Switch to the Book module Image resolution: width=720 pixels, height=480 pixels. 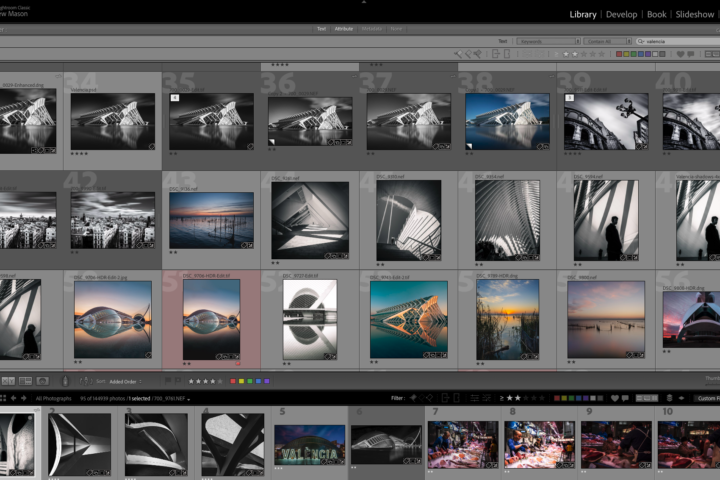657,14
